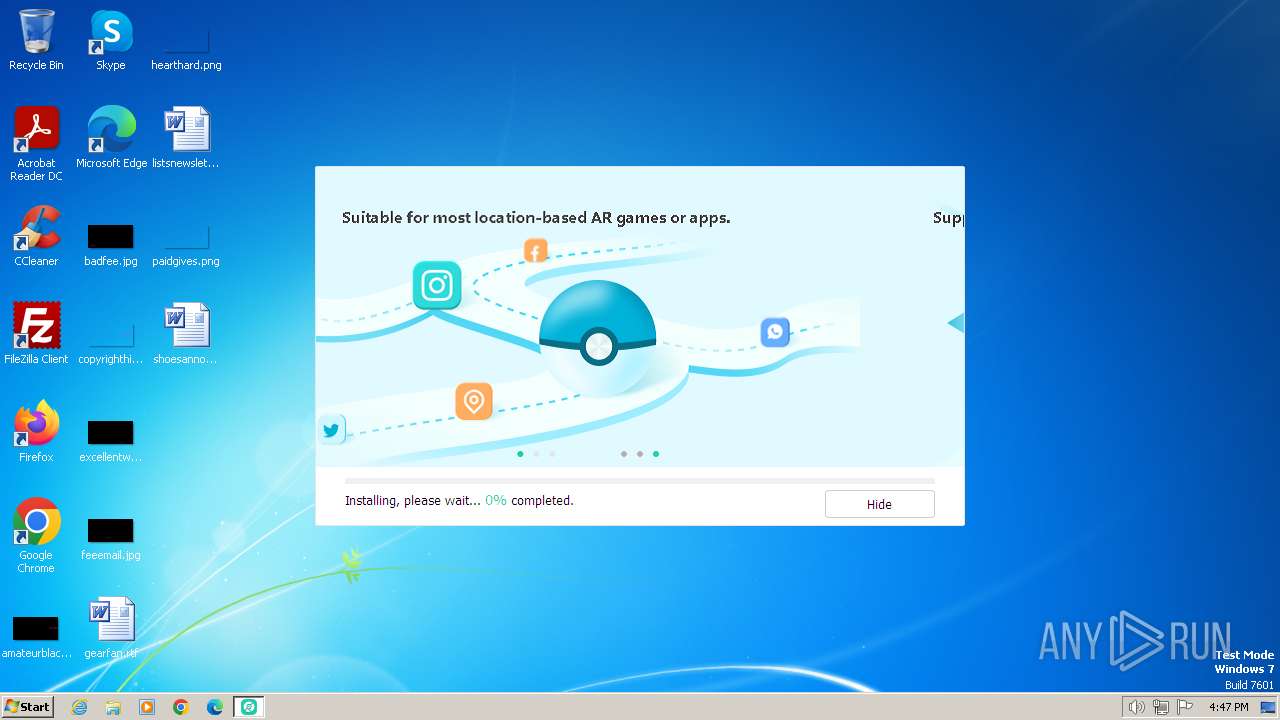The height and width of the screenshot is (720, 1280).
Task: Select excellentw file on desktop
Action: pos(110,439)
